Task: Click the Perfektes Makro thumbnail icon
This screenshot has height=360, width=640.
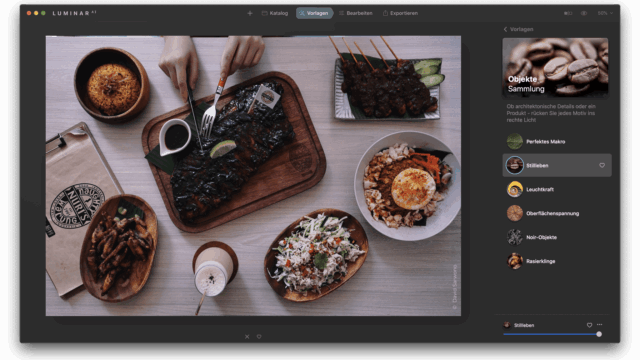Action: pos(515,142)
